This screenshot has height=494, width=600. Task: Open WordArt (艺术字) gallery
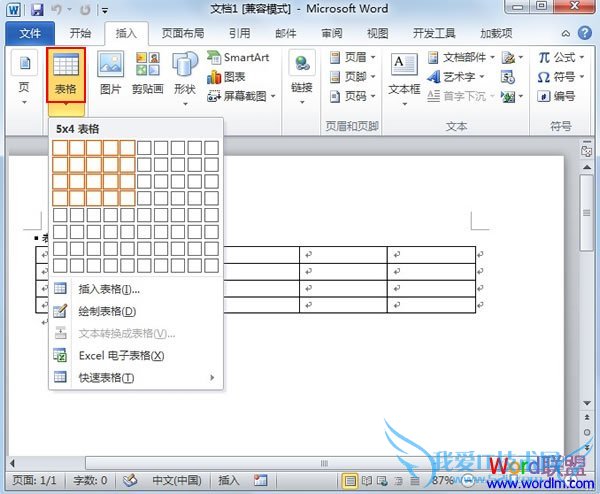[456, 77]
